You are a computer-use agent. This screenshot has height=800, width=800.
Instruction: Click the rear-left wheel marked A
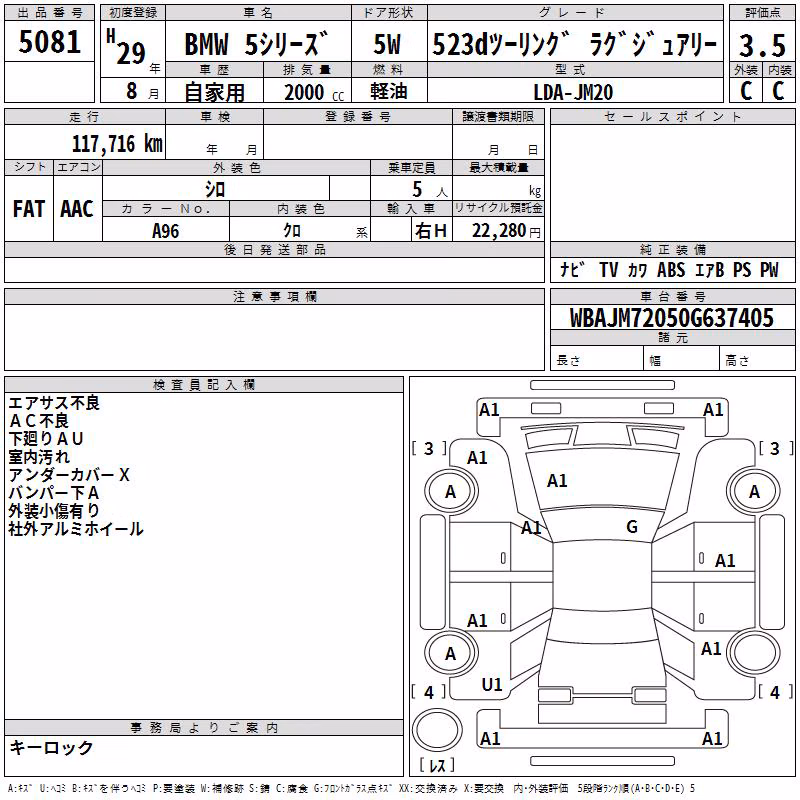tap(451, 653)
